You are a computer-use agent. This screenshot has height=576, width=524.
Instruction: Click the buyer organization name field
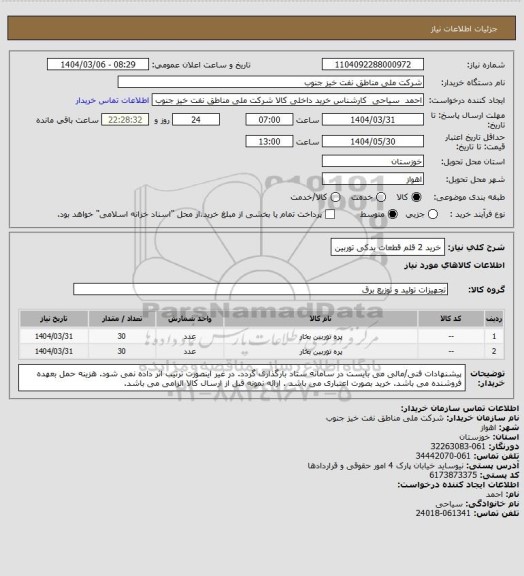[x=270, y=82]
